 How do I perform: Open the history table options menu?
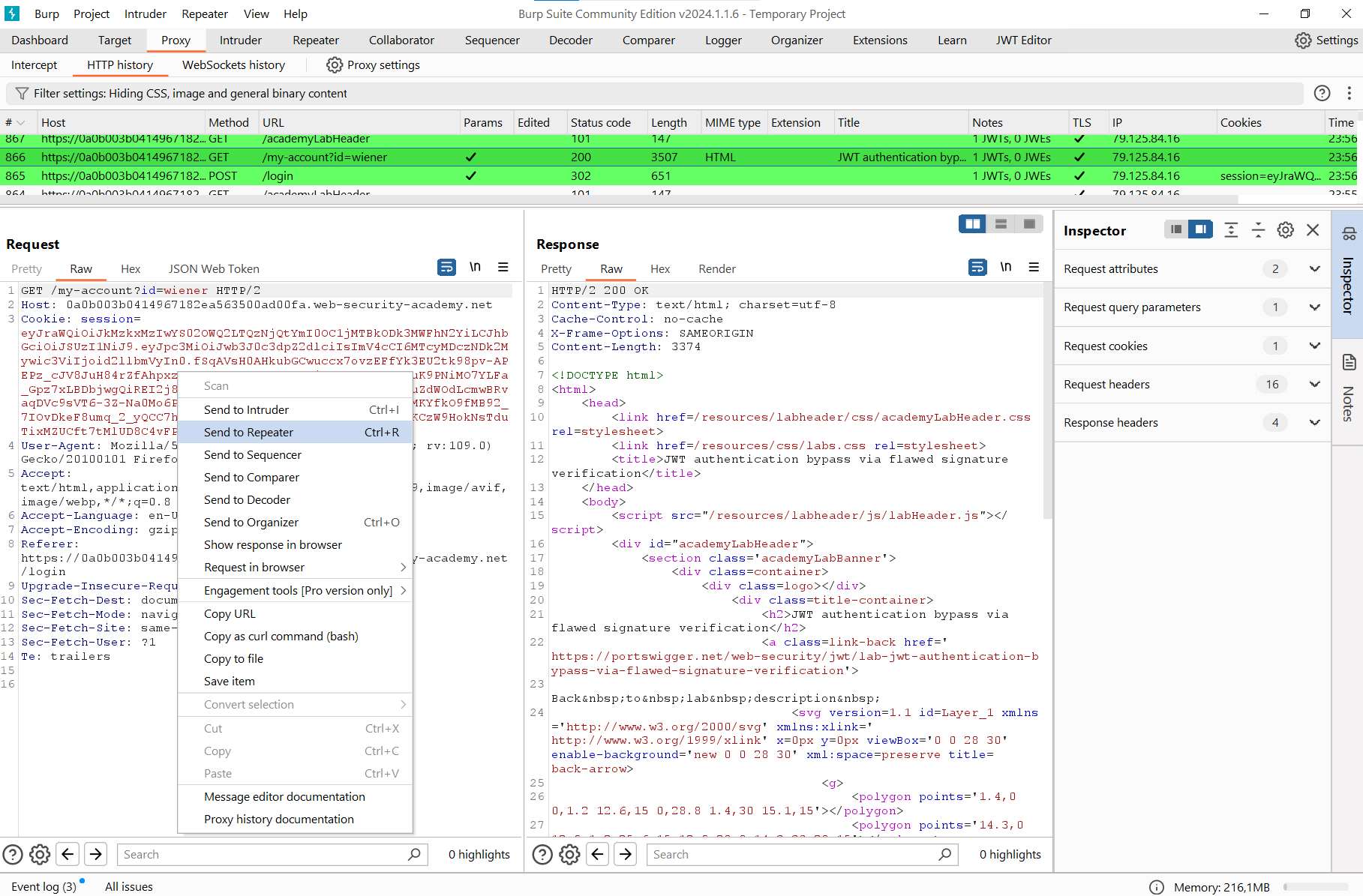[1349, 93]
